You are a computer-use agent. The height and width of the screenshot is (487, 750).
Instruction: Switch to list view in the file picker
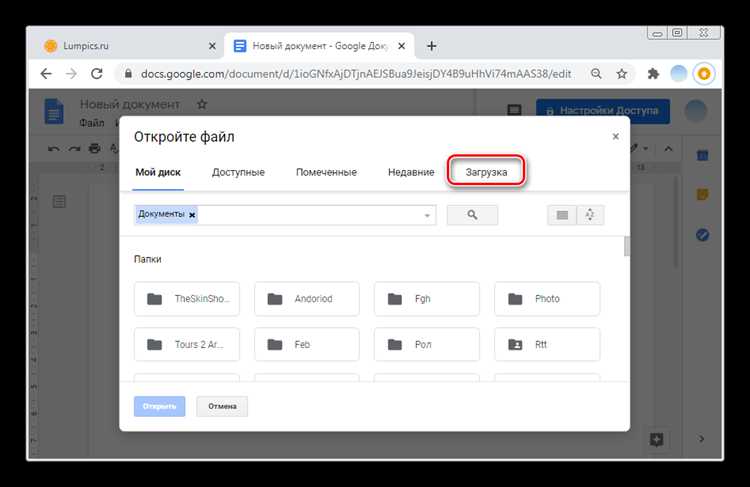562,215
